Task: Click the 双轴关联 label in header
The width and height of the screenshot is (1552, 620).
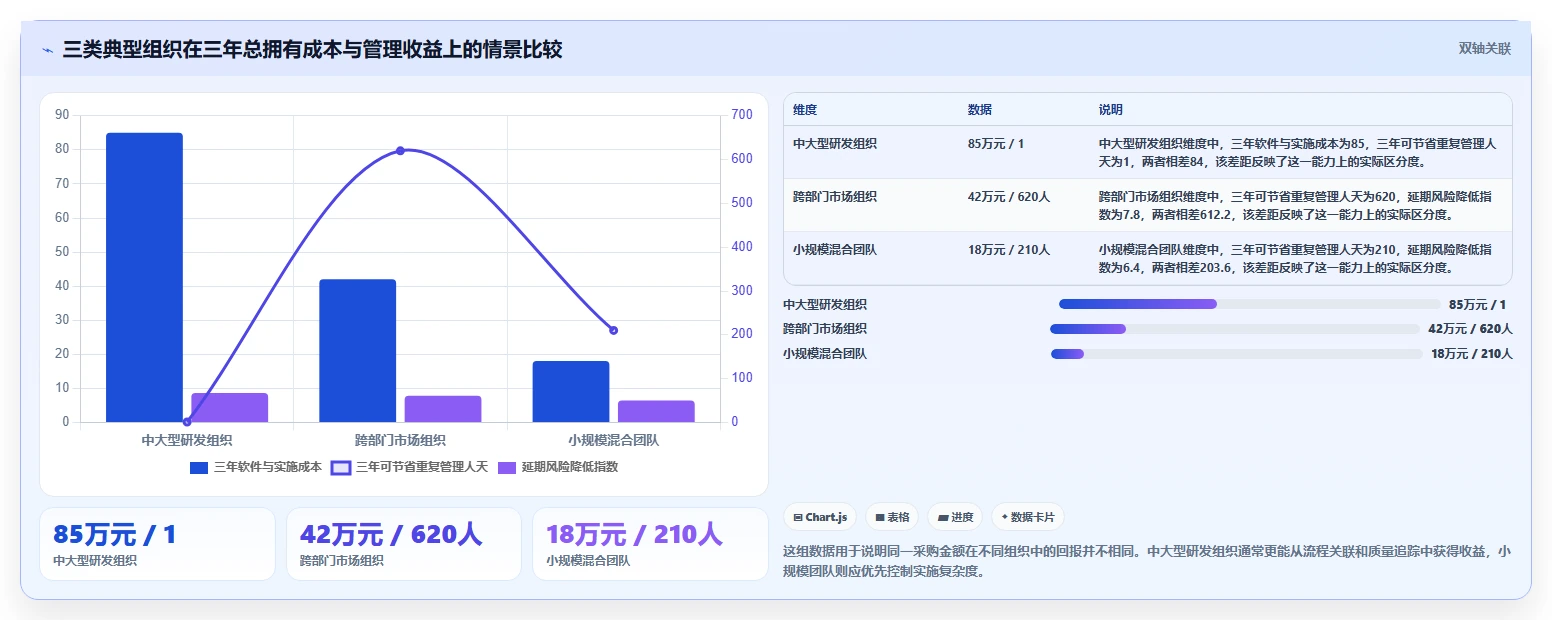Action: (x=1484, y=49)
